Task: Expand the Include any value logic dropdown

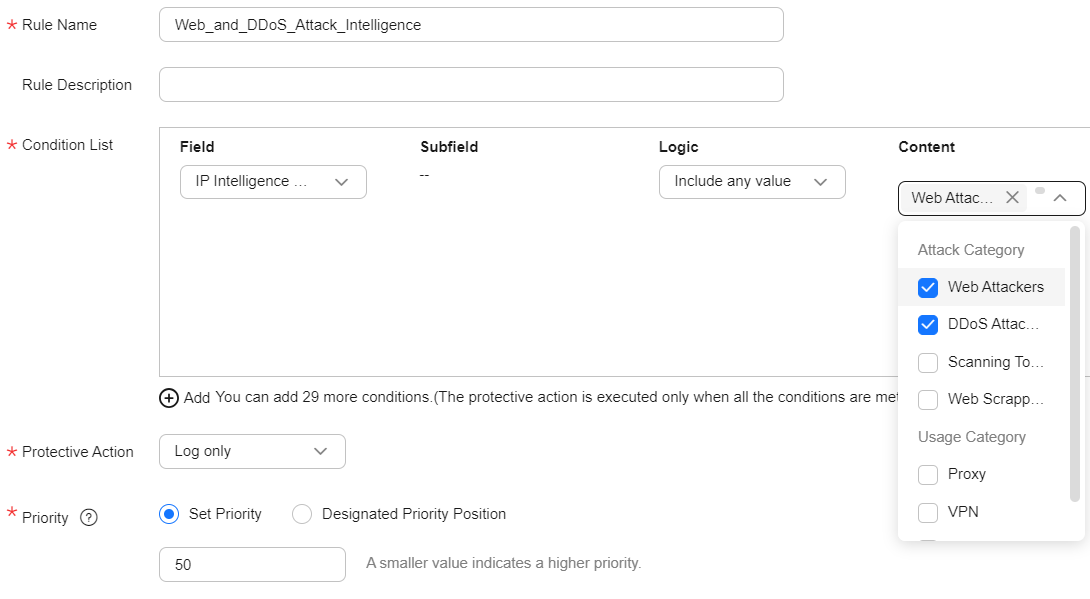Action: click(x=752, y=182)
